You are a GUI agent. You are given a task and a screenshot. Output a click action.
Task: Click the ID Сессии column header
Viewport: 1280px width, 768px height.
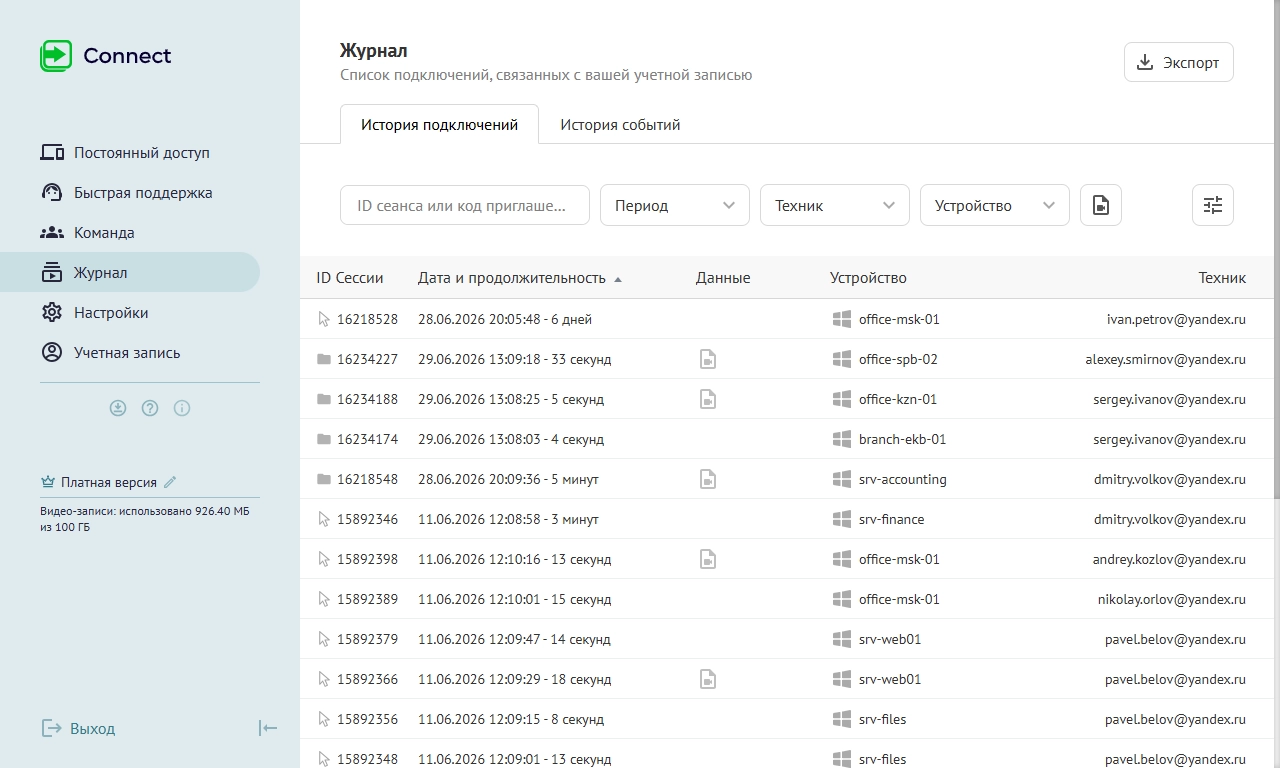tap(350, 278)
